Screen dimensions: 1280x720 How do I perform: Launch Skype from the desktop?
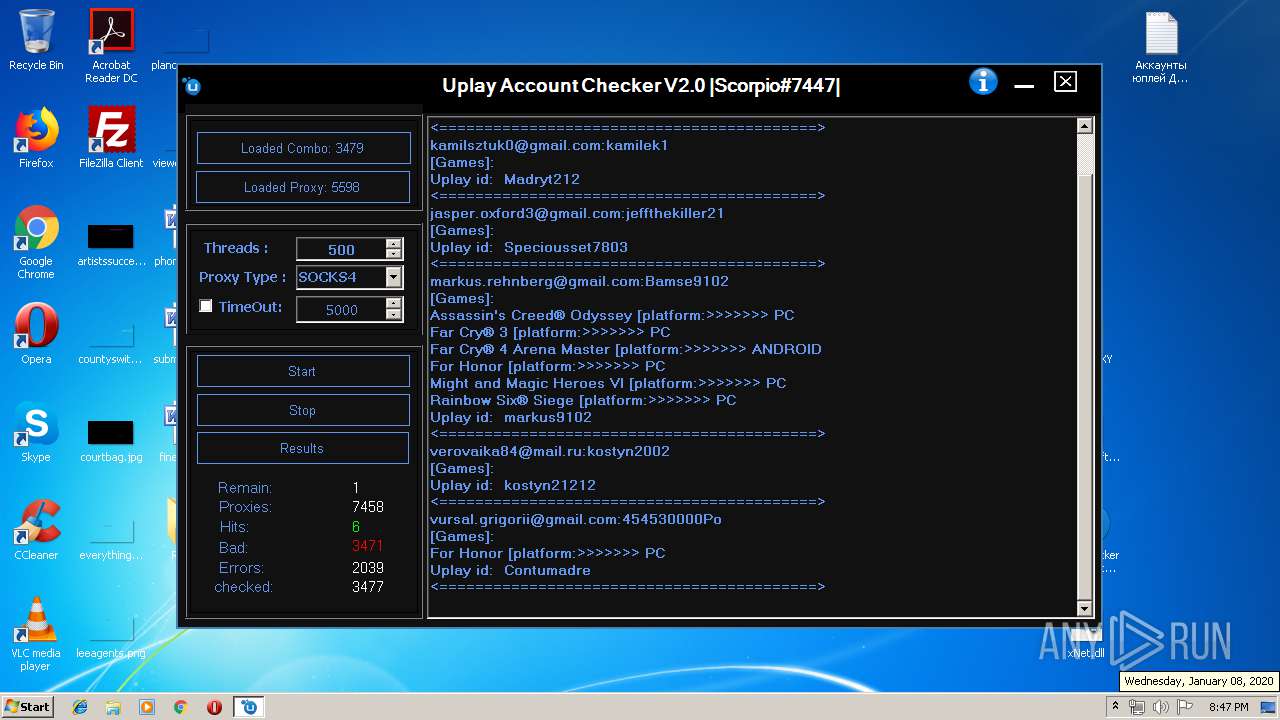pyautogui.click(x=36, y=432)
